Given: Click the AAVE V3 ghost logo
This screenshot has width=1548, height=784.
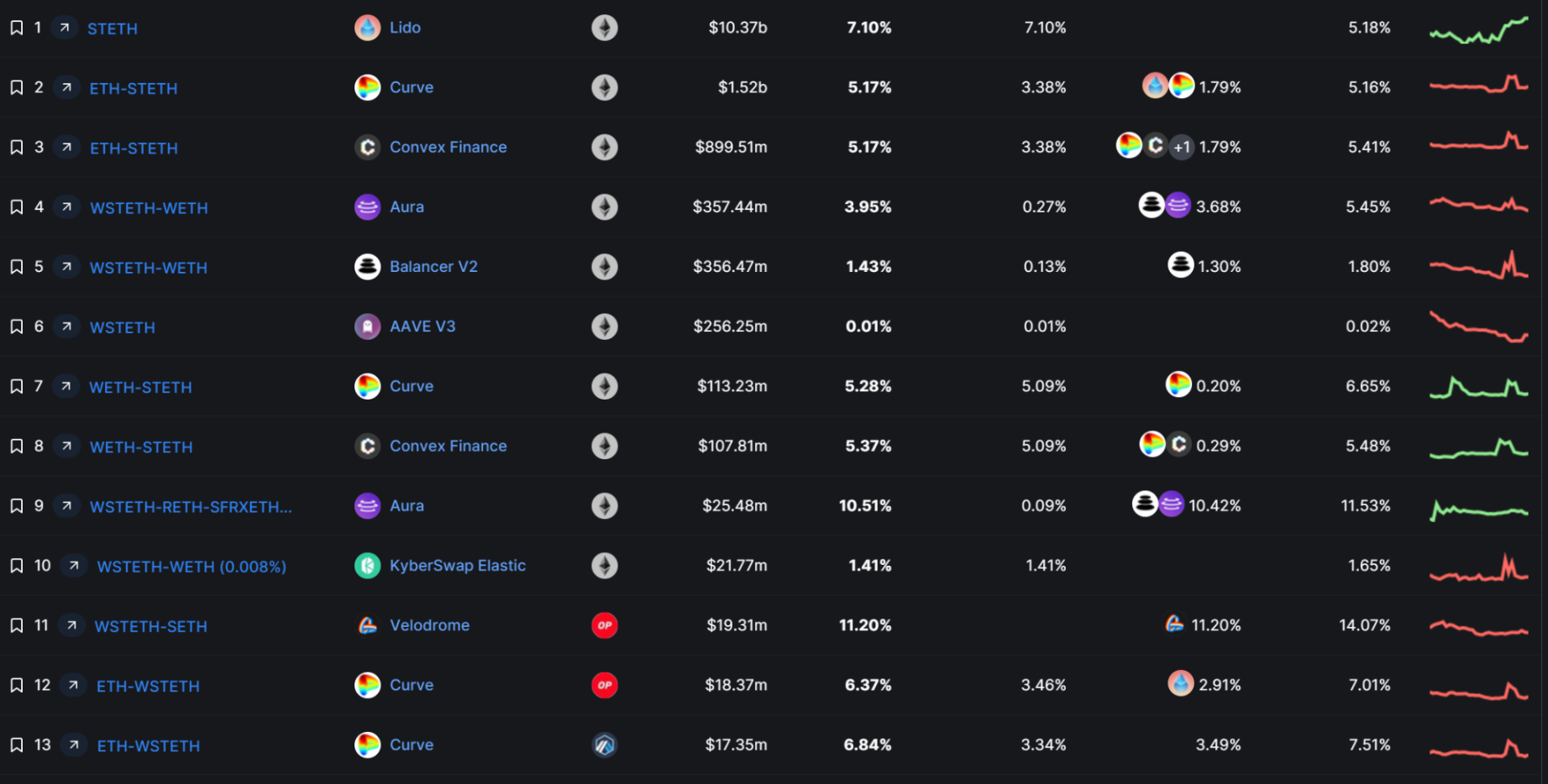Looking at the screenshot, I should pyautogui.click(x=367, y=327).
